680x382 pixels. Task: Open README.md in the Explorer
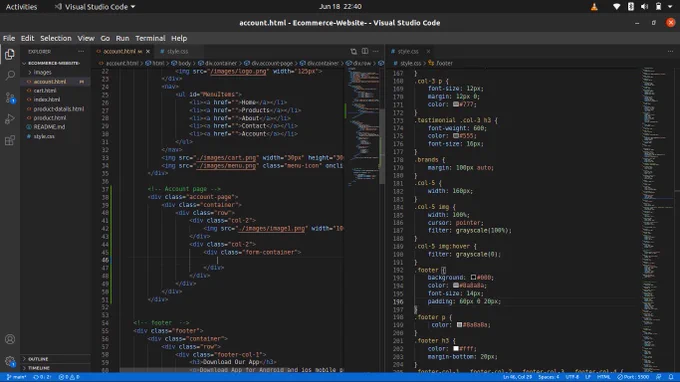(49, 127)
